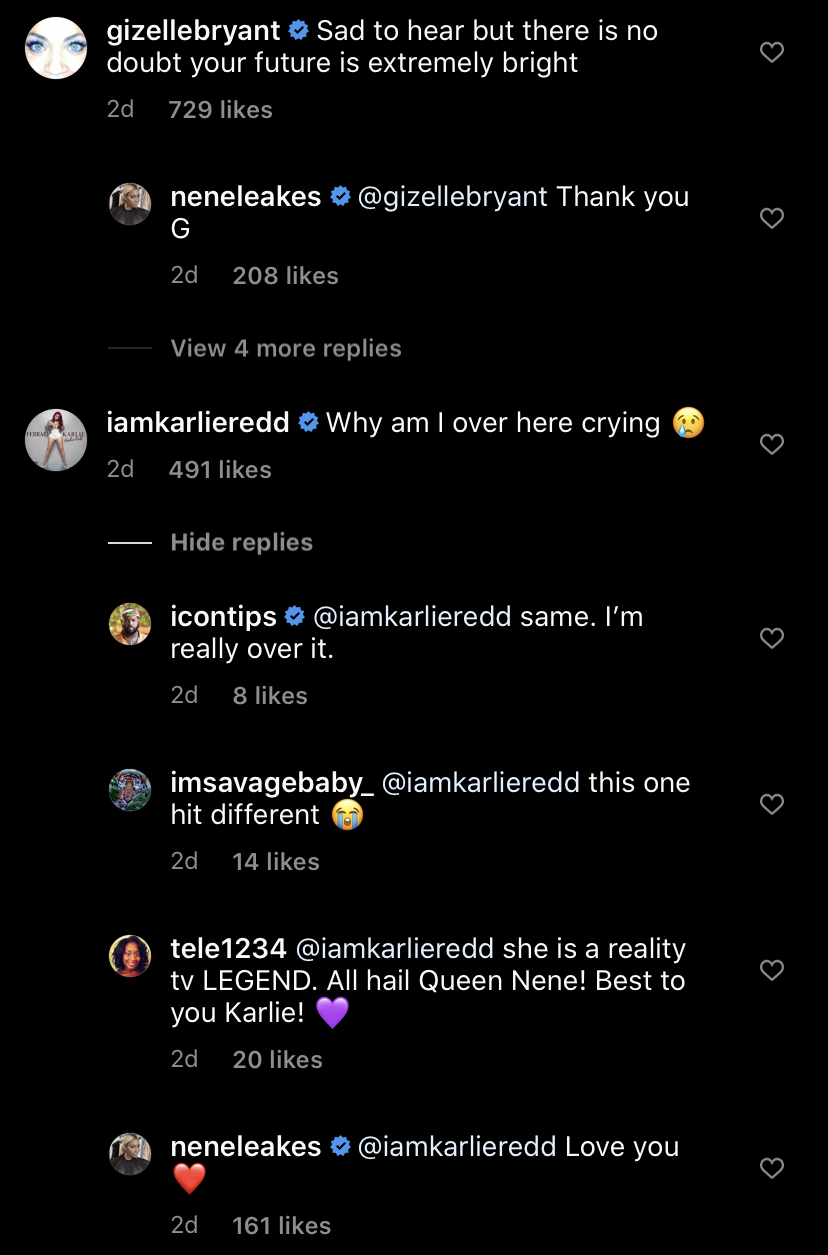Viewport: 828px width, 1255px height.
Task: Tap neneleakes' avatar on 'Love you' reply
Action: point(130,1154)
